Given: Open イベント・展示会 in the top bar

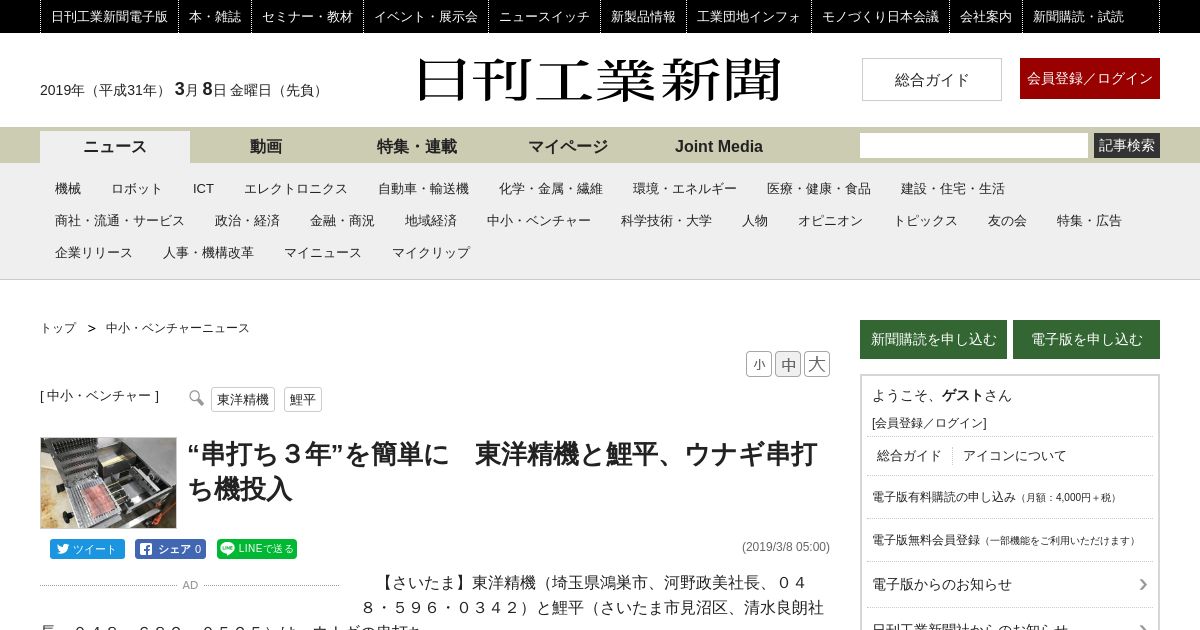Looking at the screenshot, I should point(426,16).
